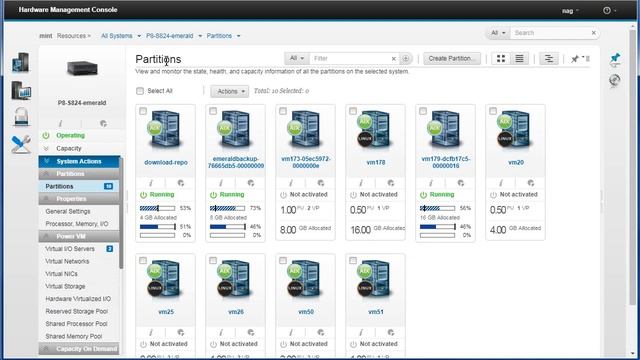The width and height of the screenshot is (640, 360).
Task: Collapse the System Actions section
Action: tap(79, 161)
